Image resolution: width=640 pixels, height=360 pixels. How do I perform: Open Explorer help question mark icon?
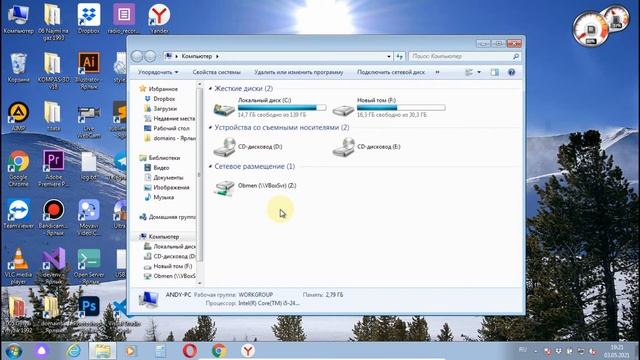point(511,72)
